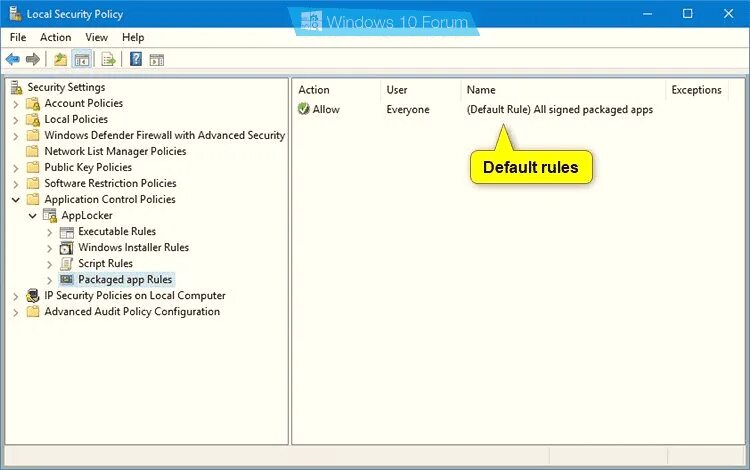750x470 pixels.
Task: Toggle the Show/Hide Console Tree icon
Action: tap(82, 60)
